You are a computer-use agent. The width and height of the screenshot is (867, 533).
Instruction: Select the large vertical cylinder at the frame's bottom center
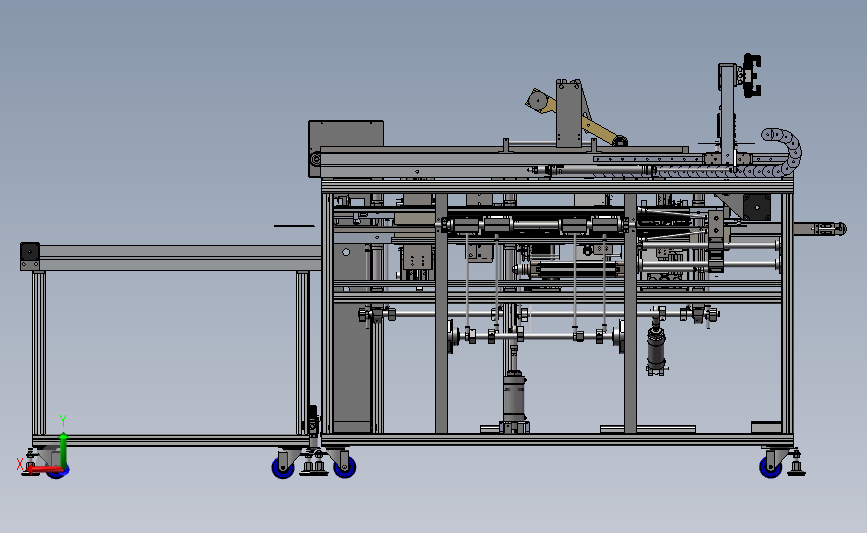pos(514,401)
